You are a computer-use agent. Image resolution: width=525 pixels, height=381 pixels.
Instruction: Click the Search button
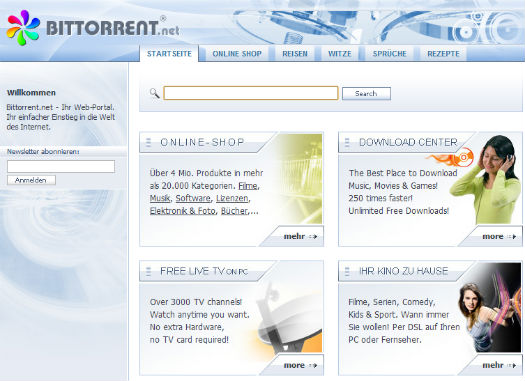(x=366, y=94)
